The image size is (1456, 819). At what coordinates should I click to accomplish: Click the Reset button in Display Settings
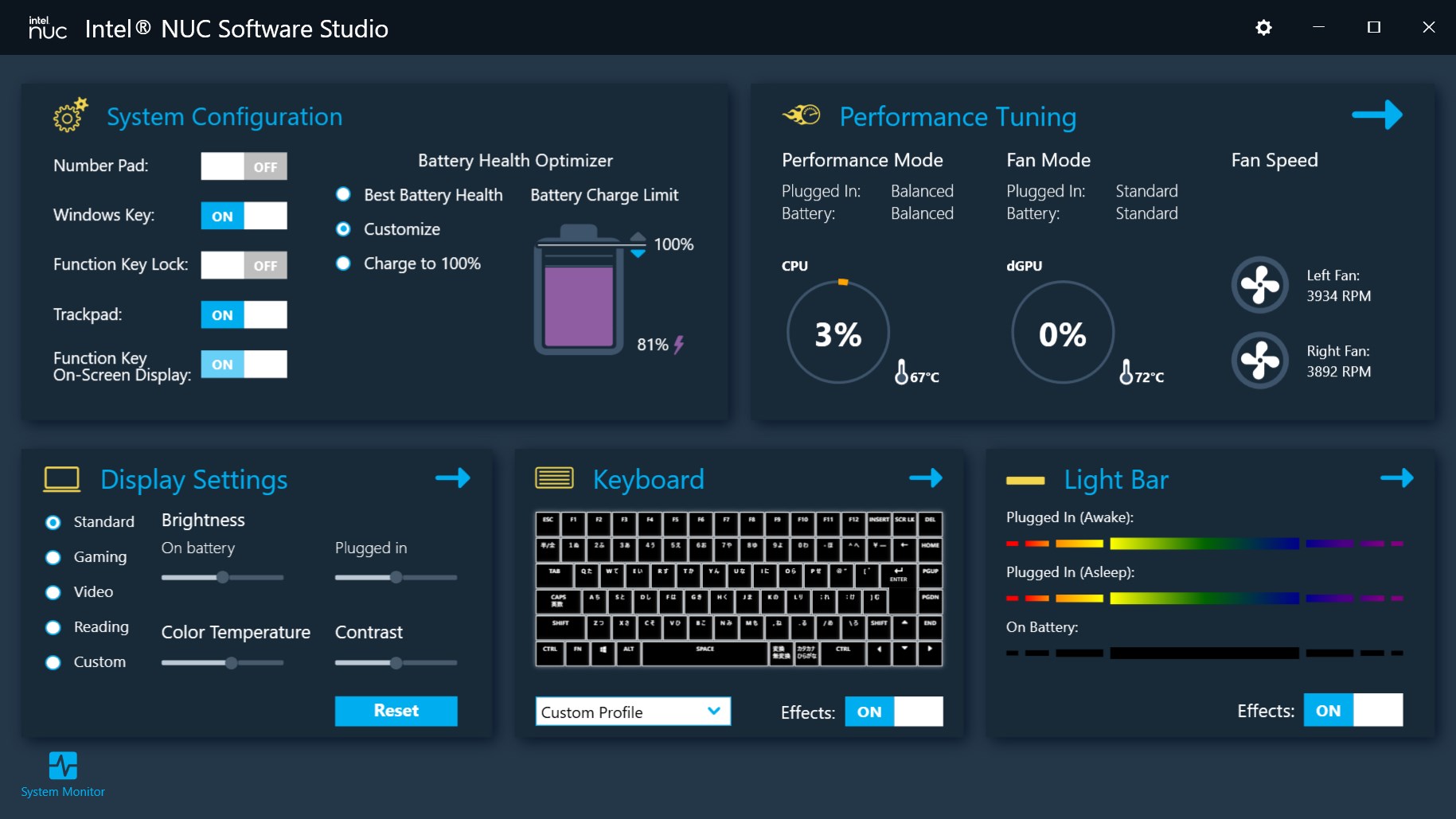(396, 711)
